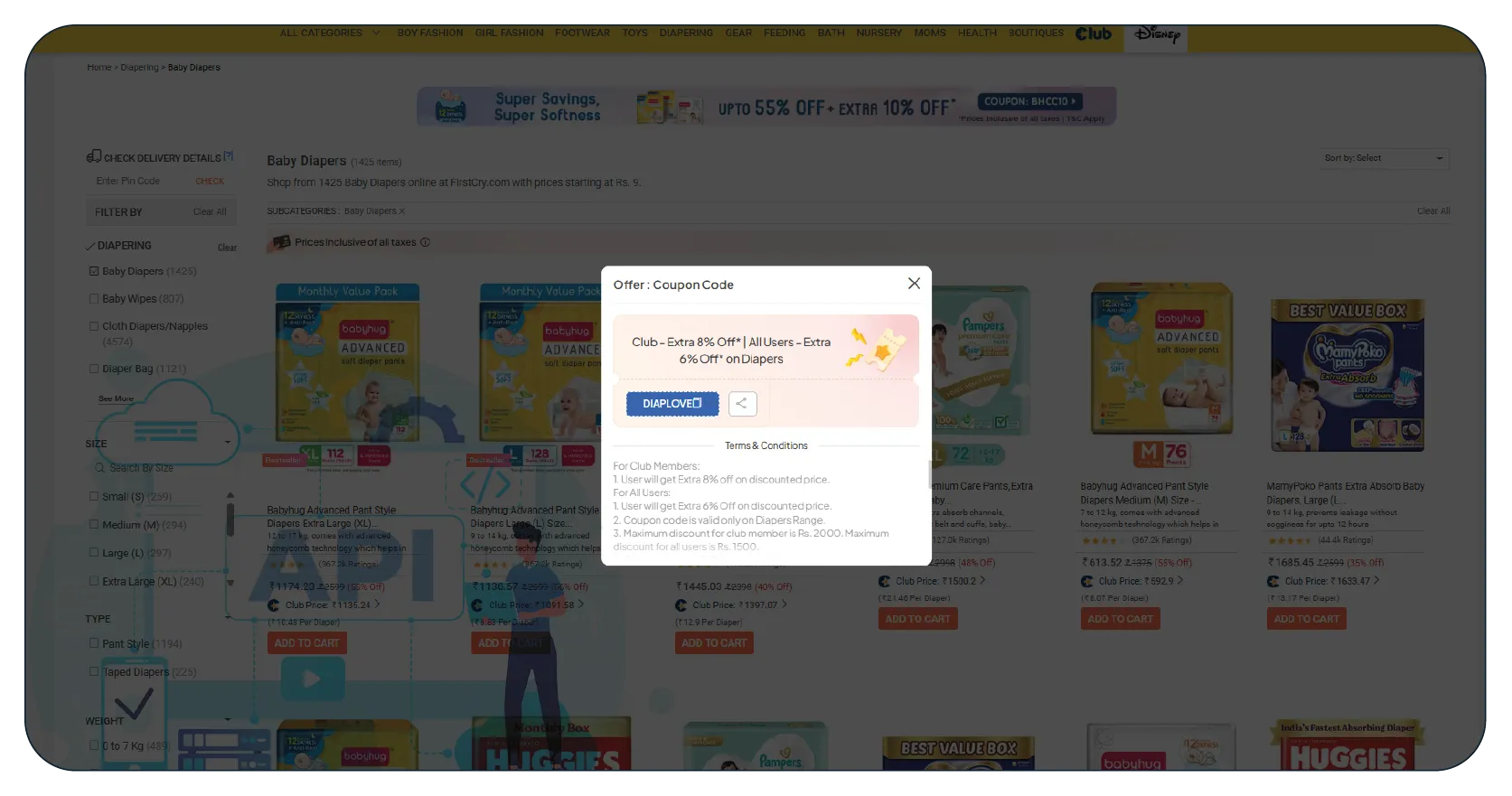Check the Baby Wipes filter checkbox
This screenshot has height=796, width=1512.
pyautogui.click(x=94, y=299)
